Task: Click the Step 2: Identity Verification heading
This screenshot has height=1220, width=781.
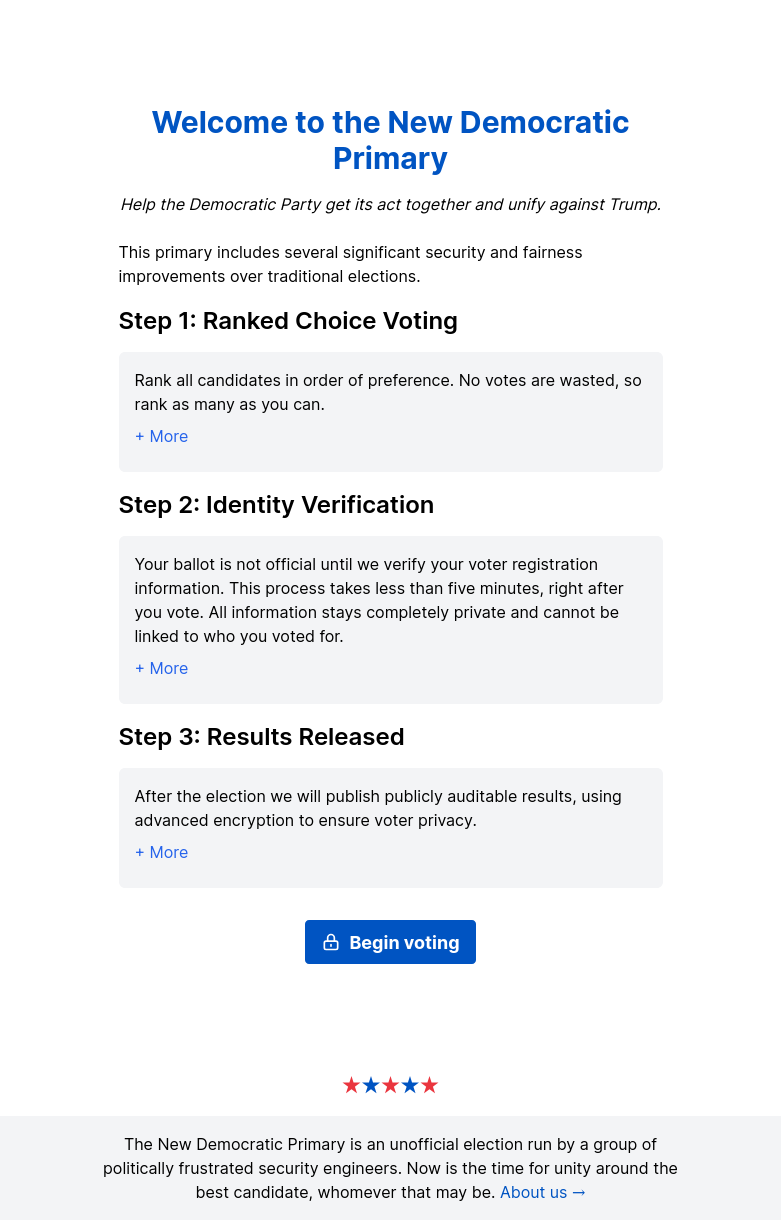Action: [x=276, y=505]
